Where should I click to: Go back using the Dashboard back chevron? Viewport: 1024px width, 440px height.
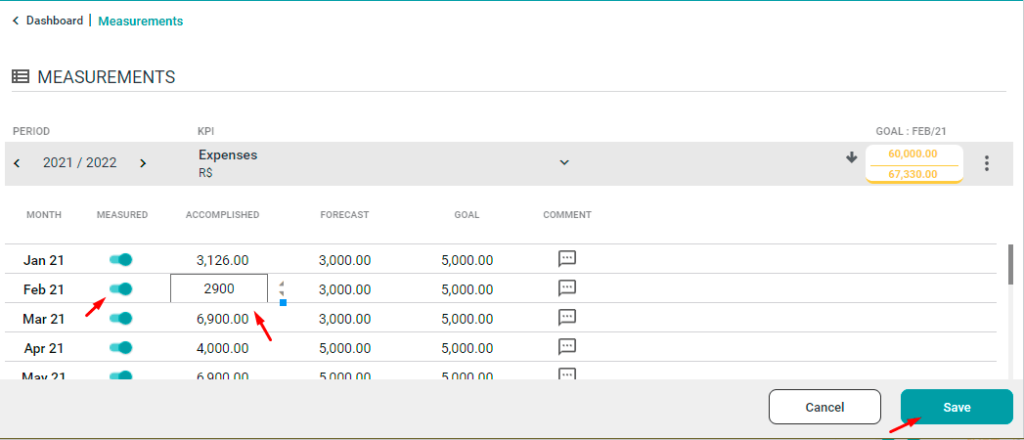(16, 21)
